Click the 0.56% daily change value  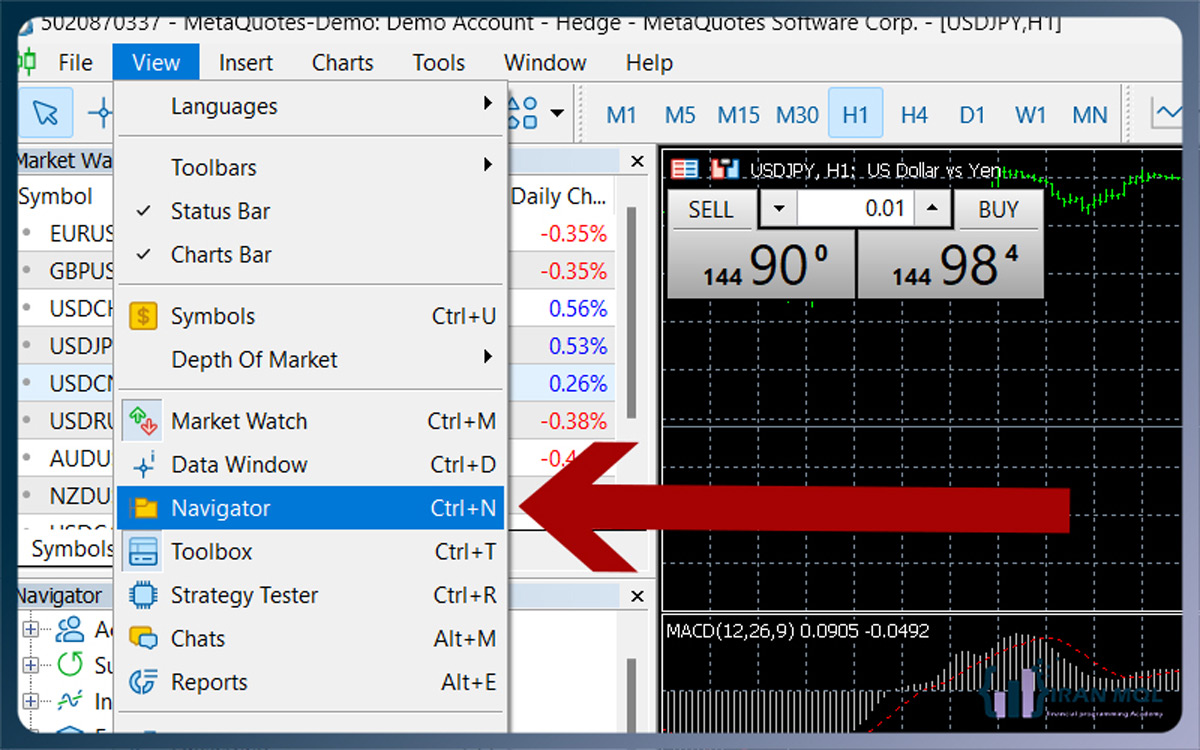click(578, 309)
